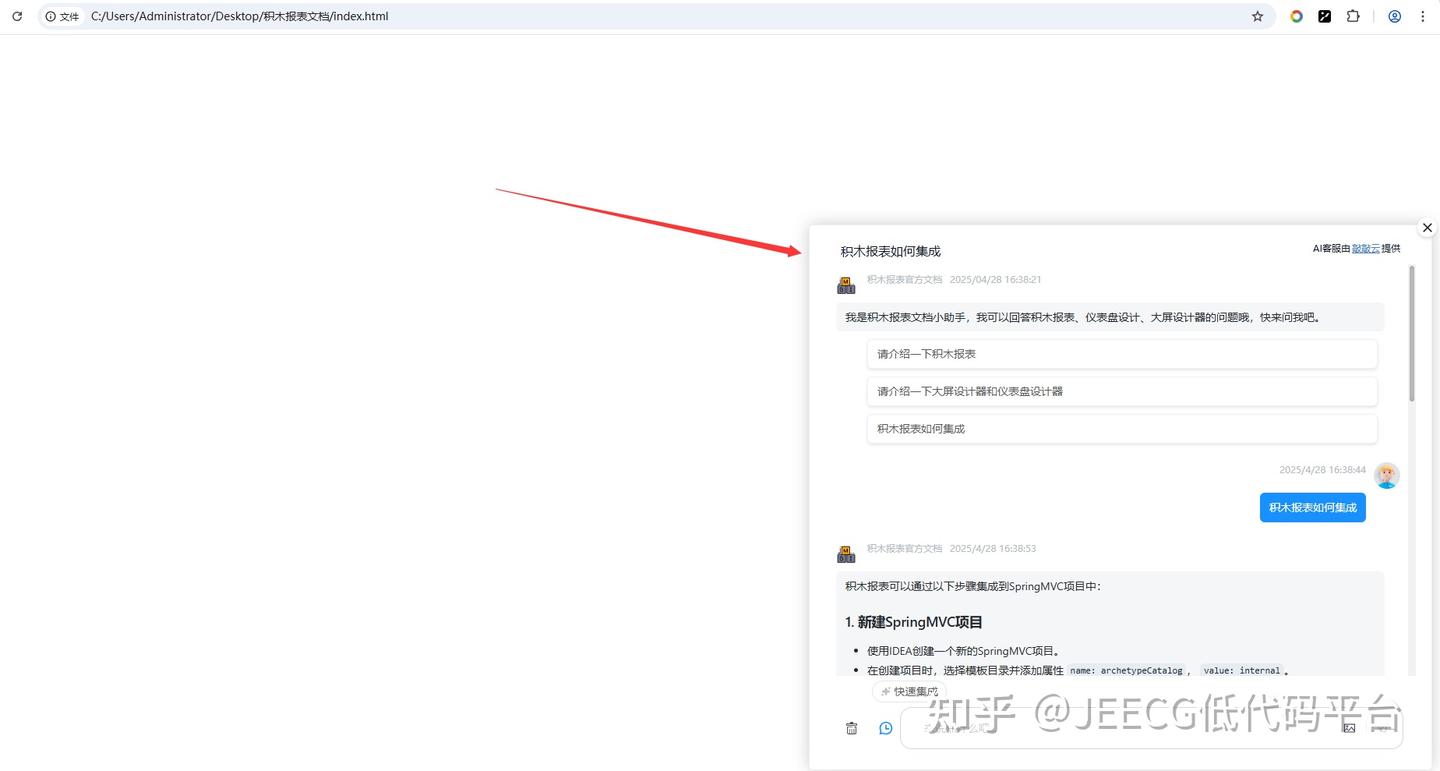
Task: Click the 快速集成 quick prompt chip
Action: coord(909,691)
